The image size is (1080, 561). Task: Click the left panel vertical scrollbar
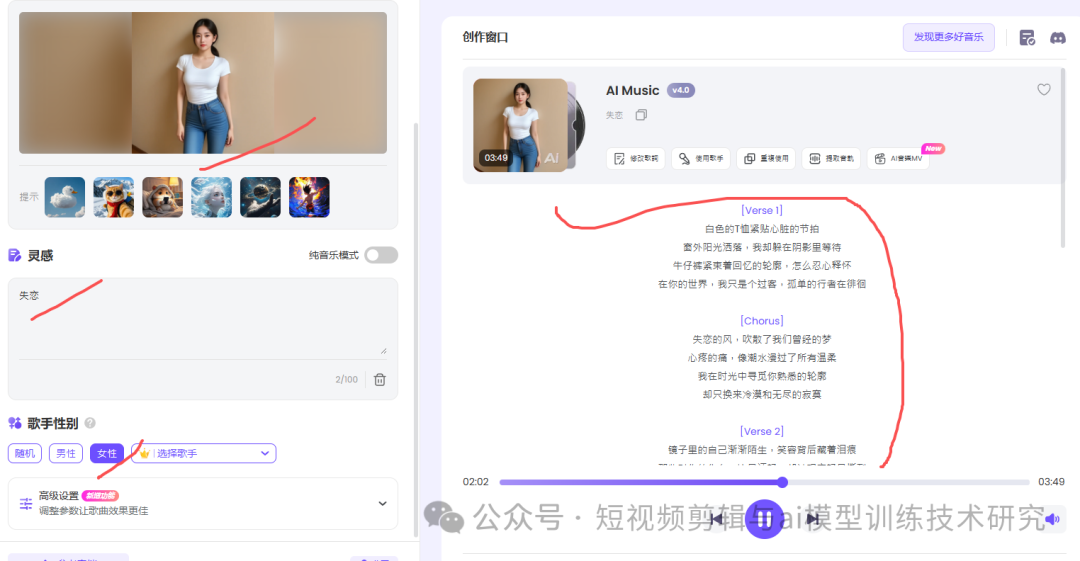point(415,329)
